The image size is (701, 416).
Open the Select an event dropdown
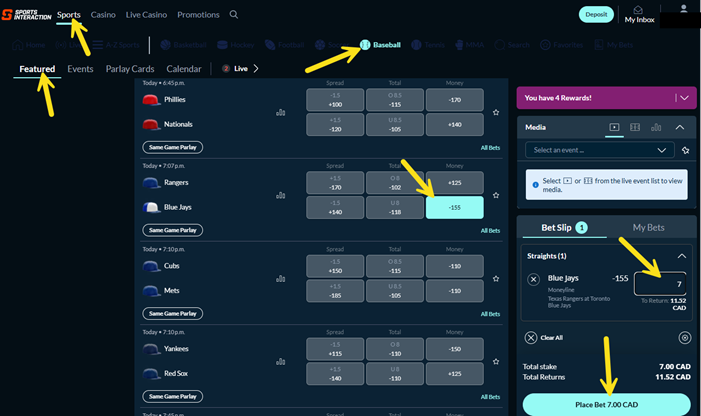(x=600, y=150)
